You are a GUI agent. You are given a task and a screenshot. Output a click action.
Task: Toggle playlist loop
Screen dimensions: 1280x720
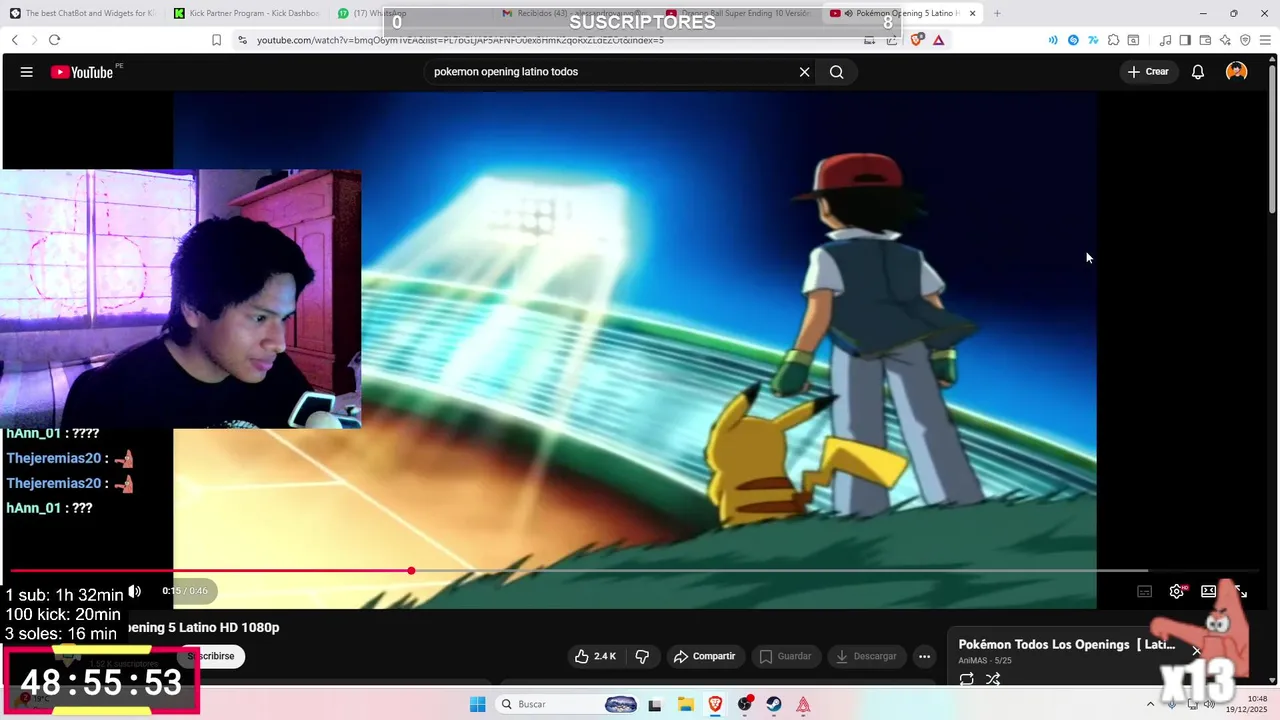967,679
